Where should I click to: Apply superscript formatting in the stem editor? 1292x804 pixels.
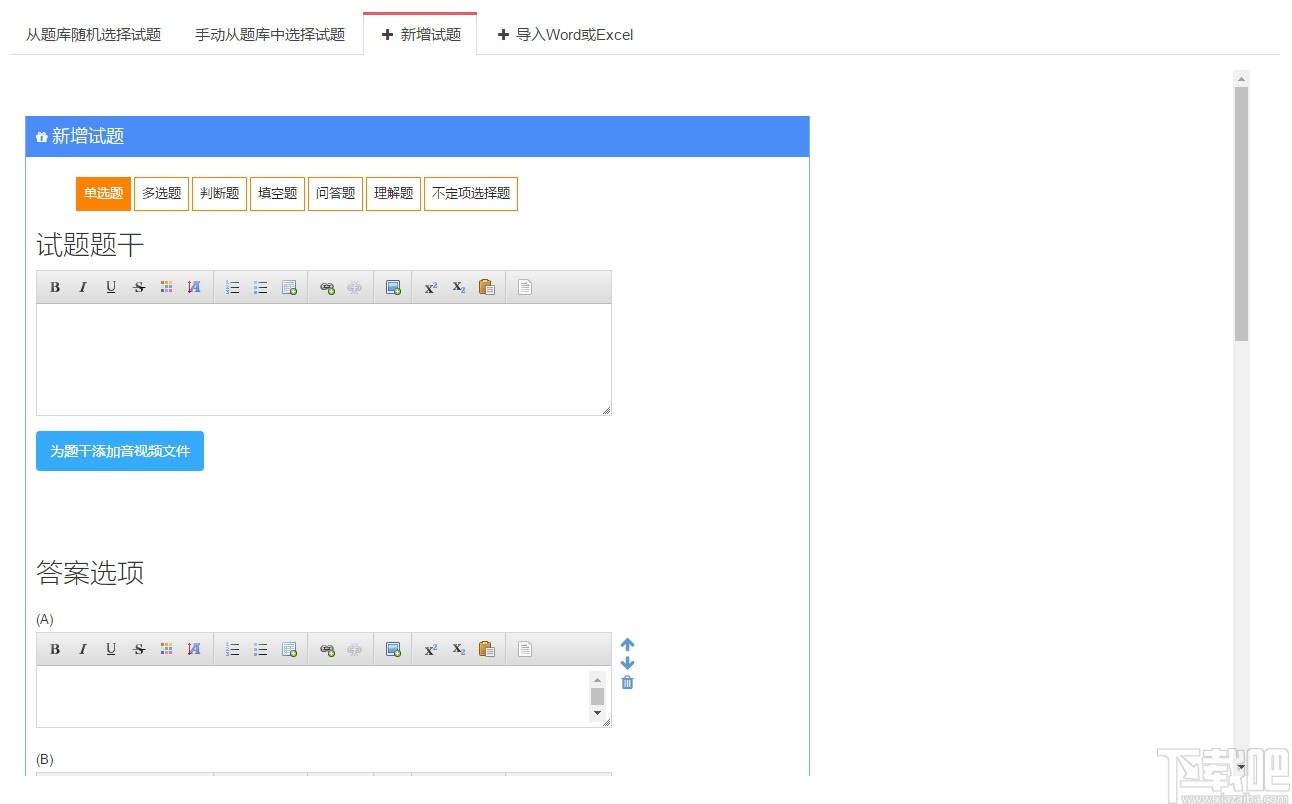coord(430,287)
